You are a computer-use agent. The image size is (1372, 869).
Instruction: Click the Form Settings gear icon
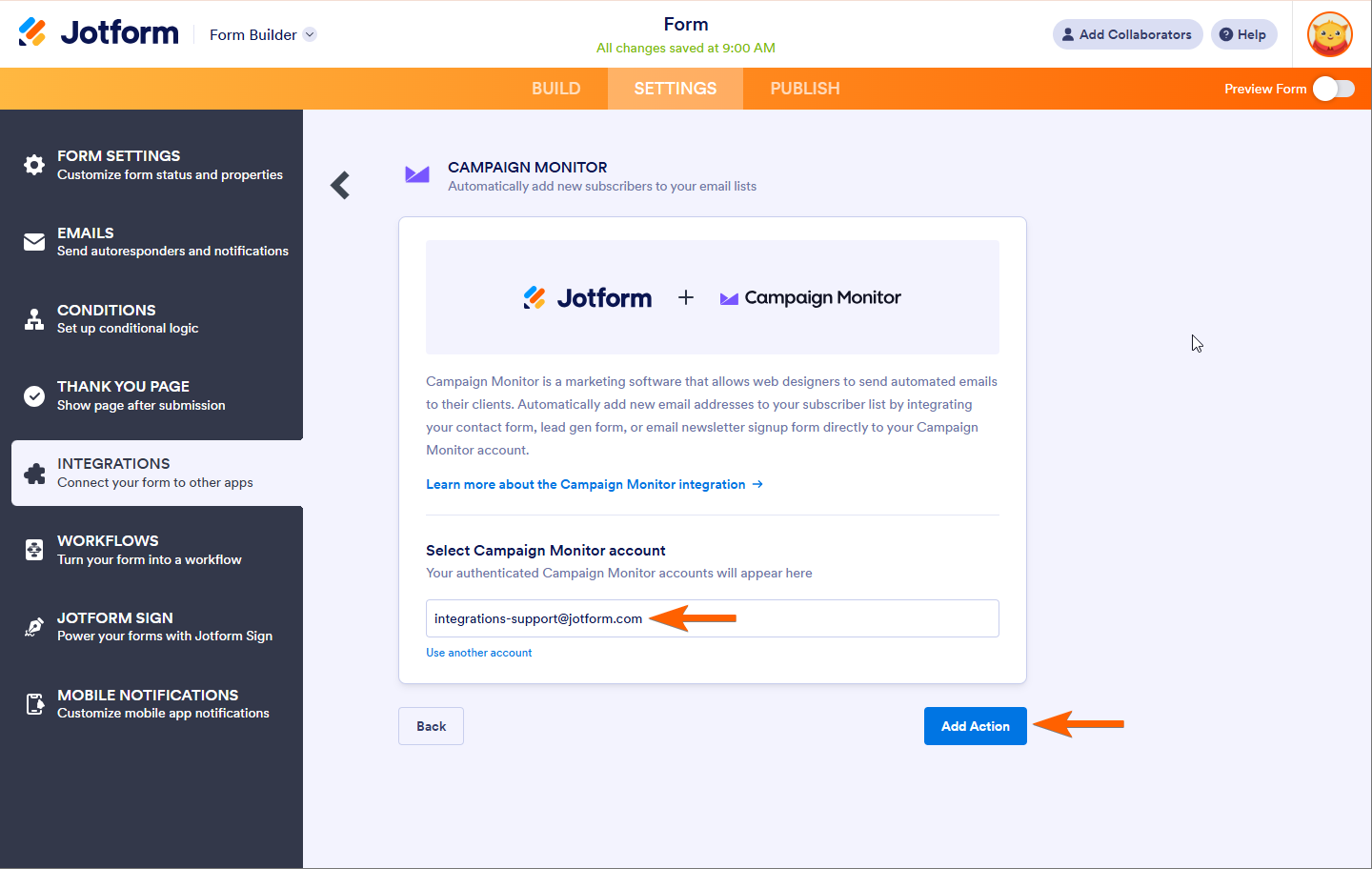pyautogui.click(x=34, y=165)
